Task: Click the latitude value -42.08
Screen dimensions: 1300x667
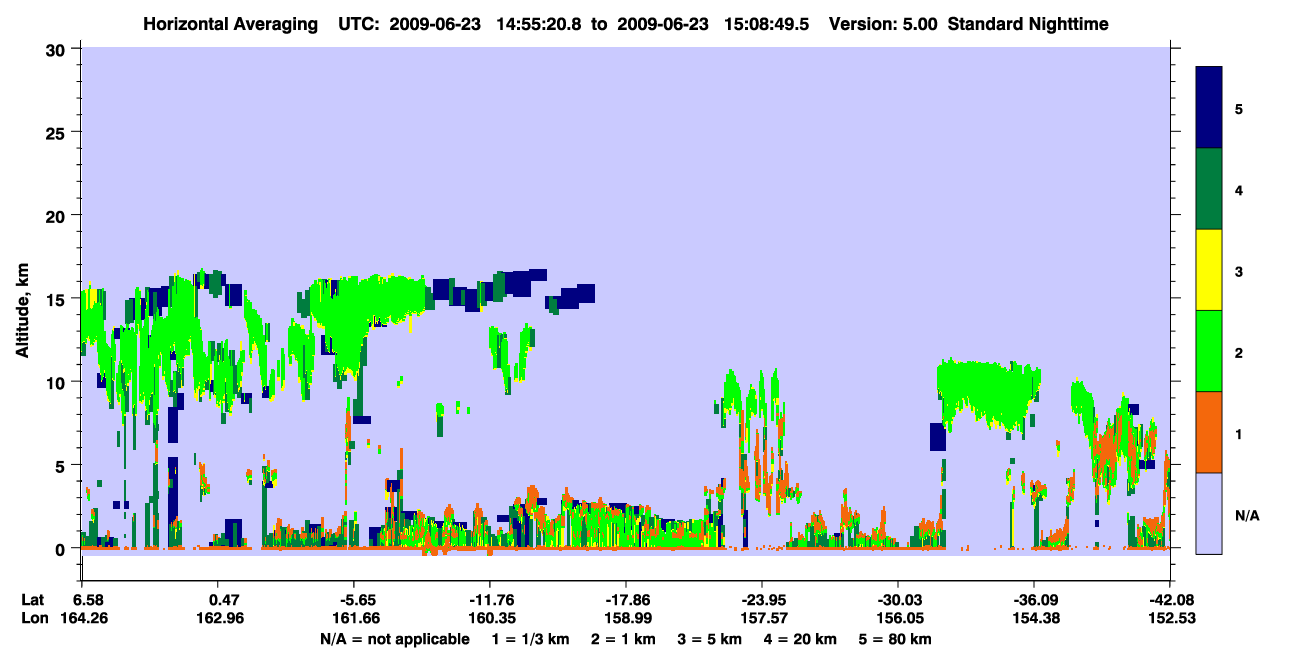Action: [x=1170, y=599]
